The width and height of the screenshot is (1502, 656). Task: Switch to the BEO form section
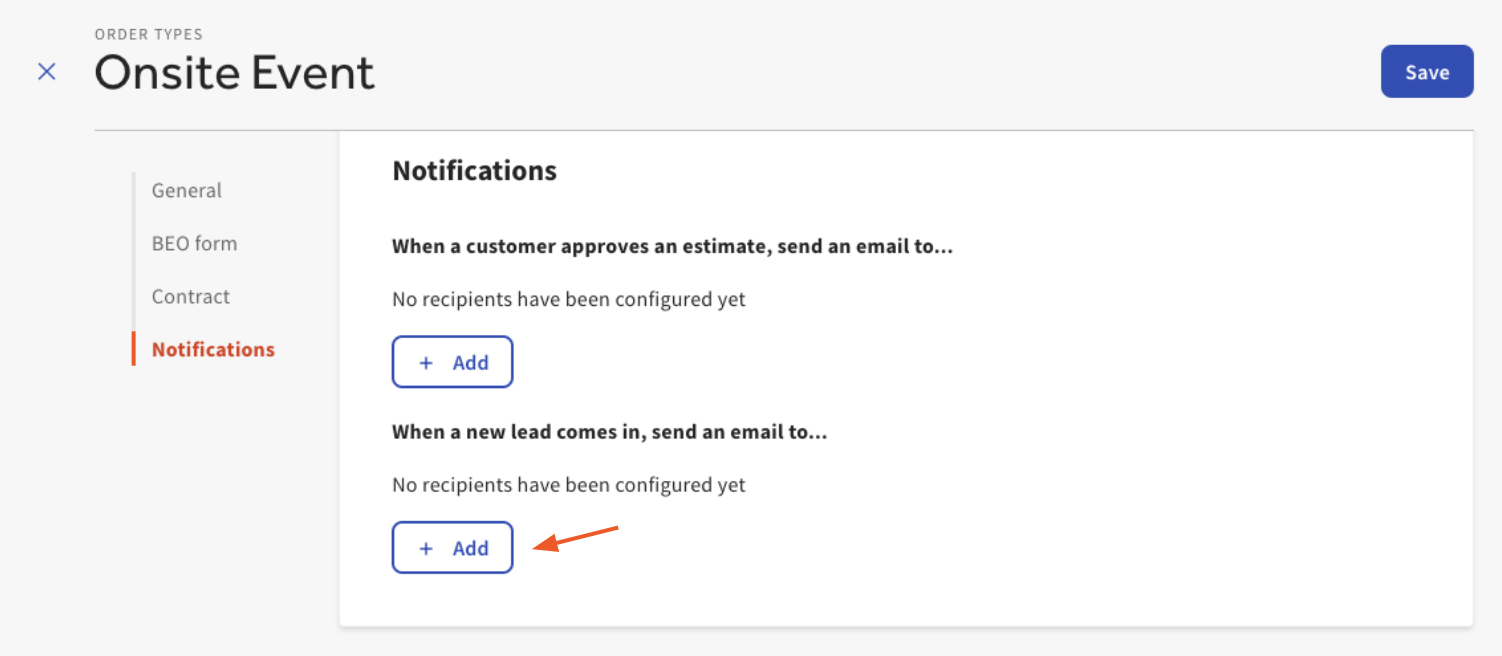194,243
